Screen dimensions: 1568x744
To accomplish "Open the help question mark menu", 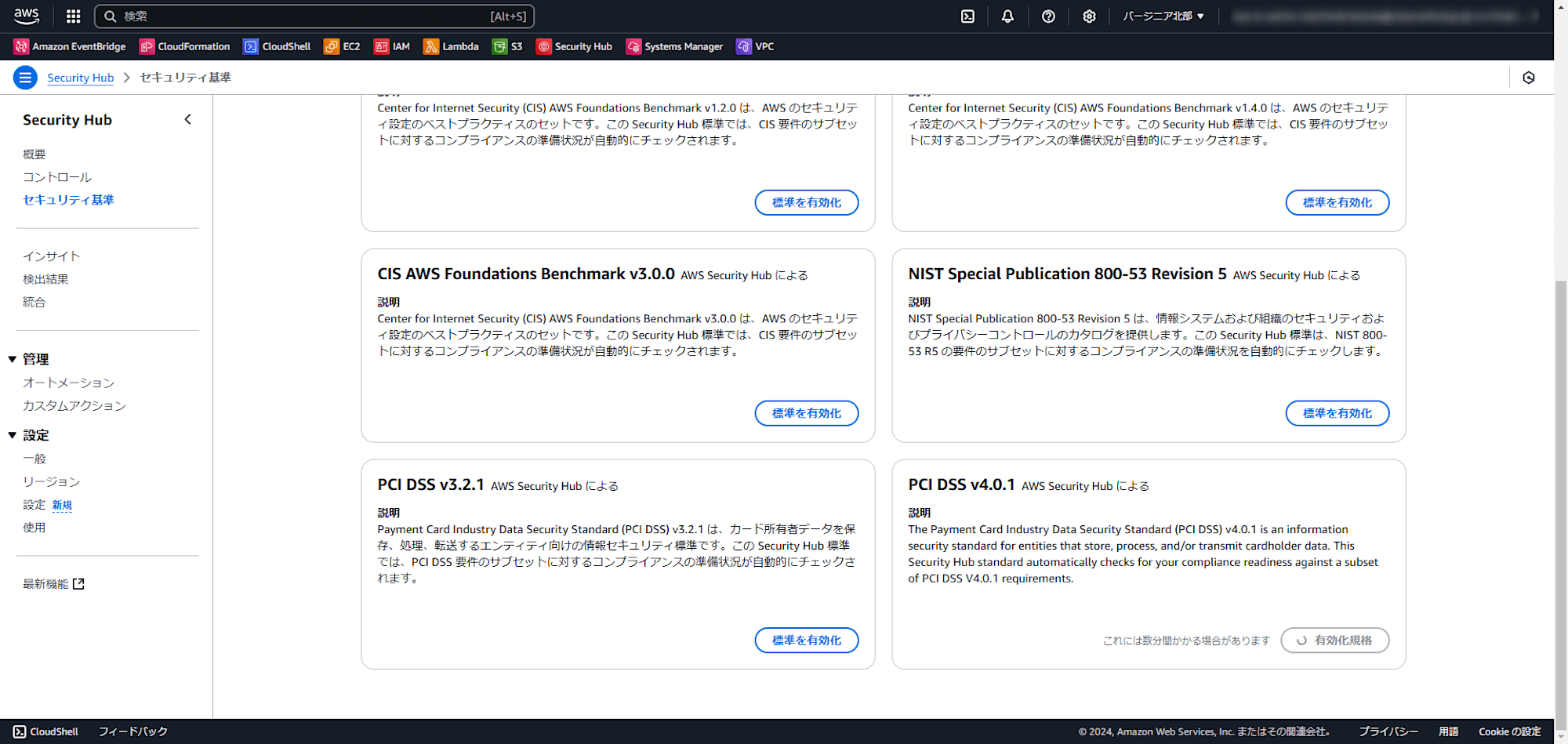I will pyautogui.click(x=1048, y=16).
